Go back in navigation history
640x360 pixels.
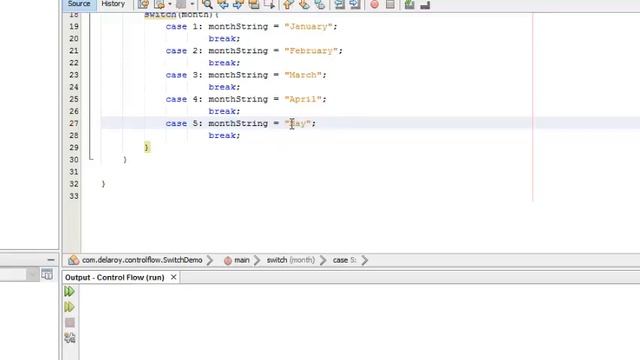(x=159, y=4)
